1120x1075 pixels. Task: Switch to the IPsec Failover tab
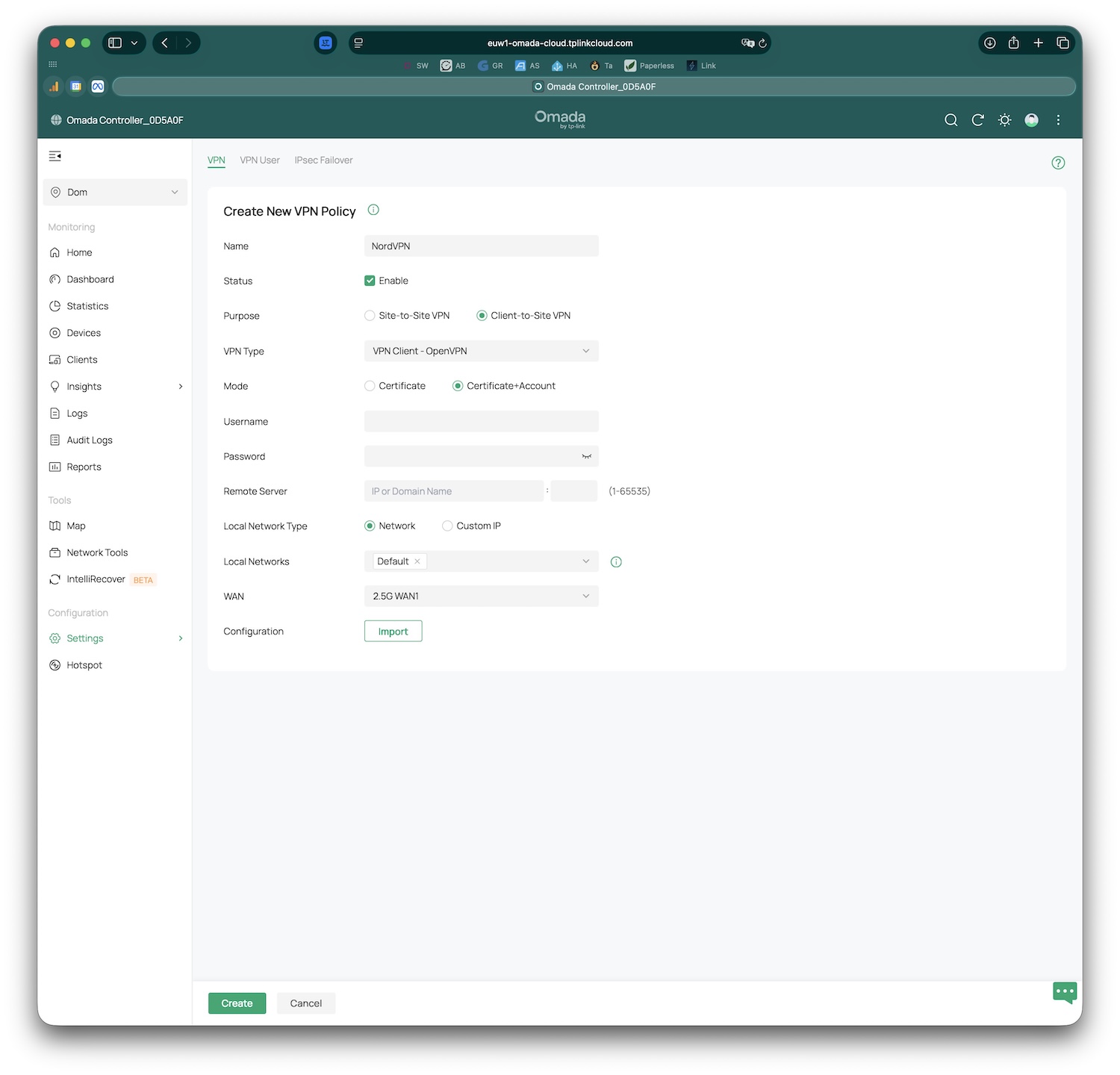[x=323, y=161]
